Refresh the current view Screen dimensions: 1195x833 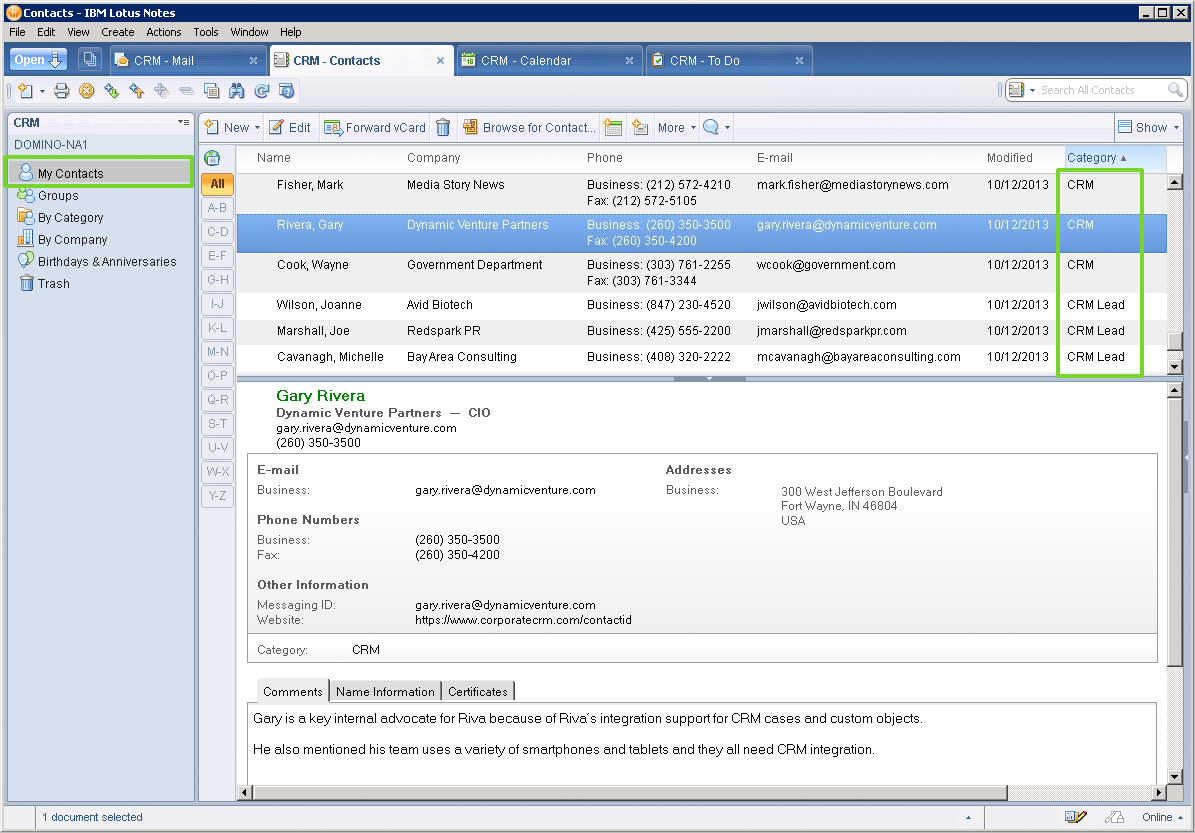[x=262, y=90]
